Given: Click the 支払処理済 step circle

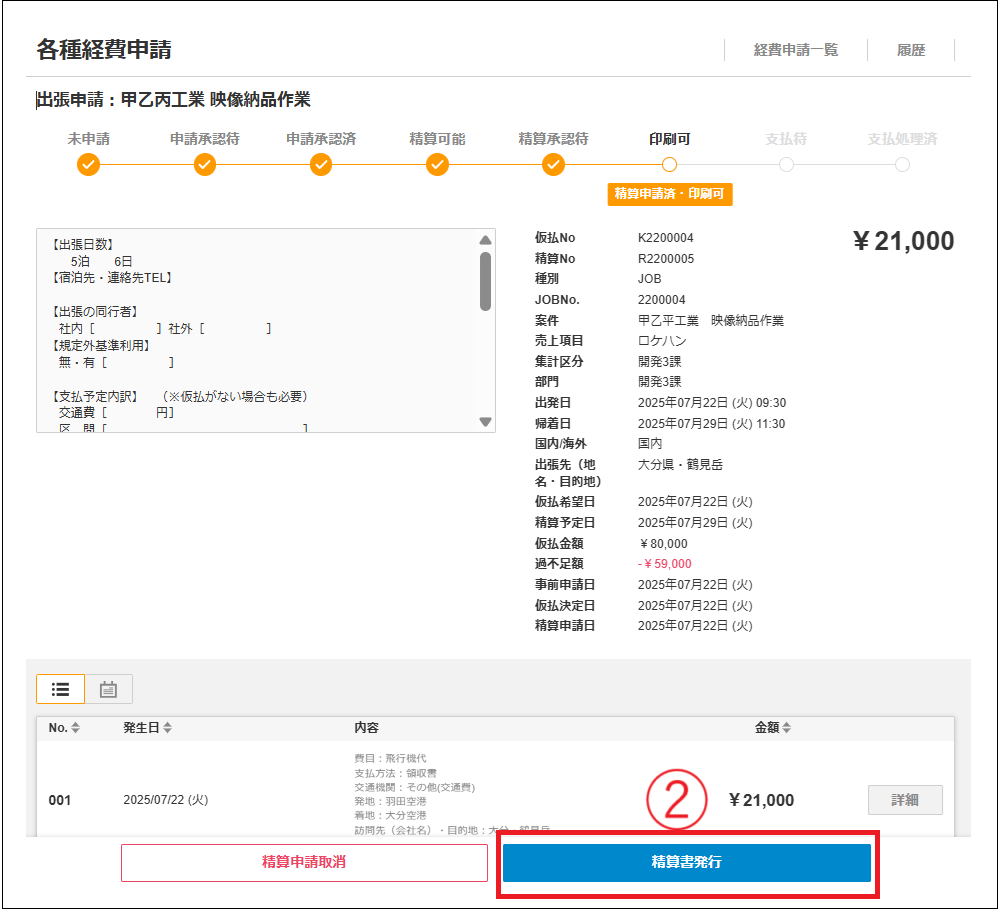Looking at the screenshot, I should pyautogui.click(x=902, y=165).
